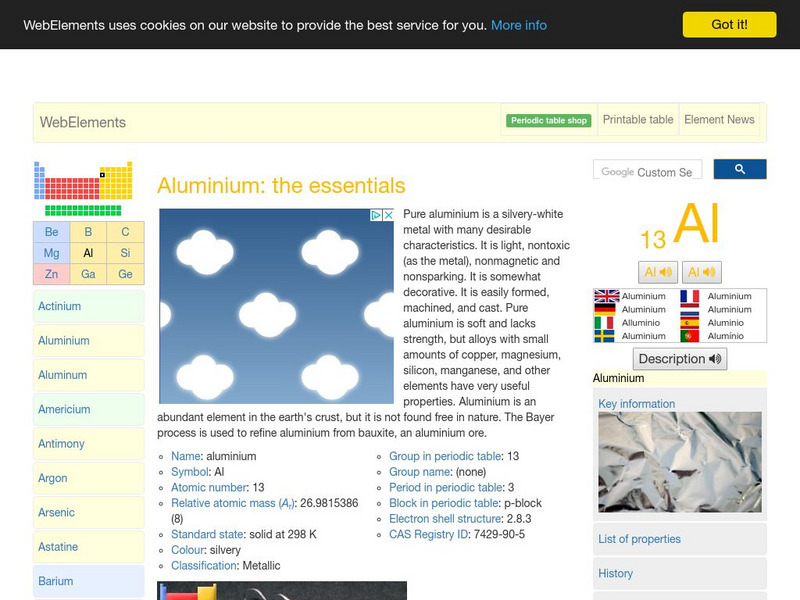Play the second Al audio speaker icon

pyautogui.click(x=701, y=272)
